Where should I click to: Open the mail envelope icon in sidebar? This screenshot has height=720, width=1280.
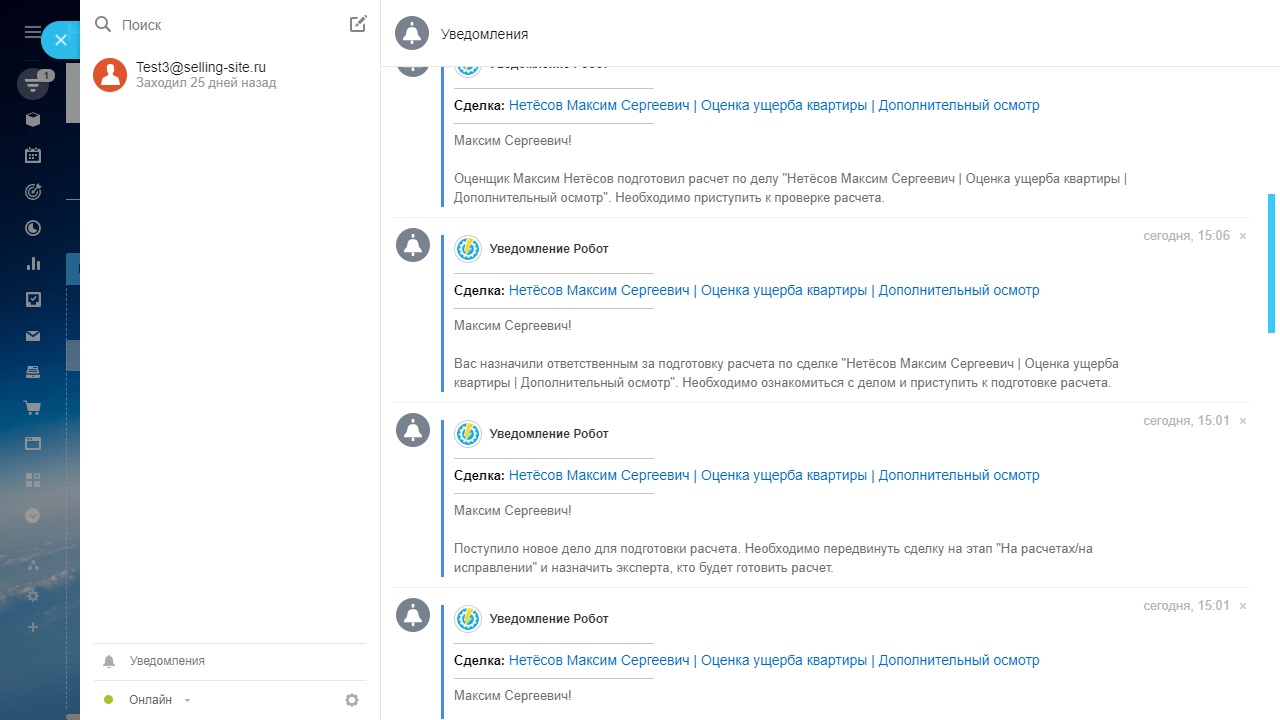(x=33, y=336)
